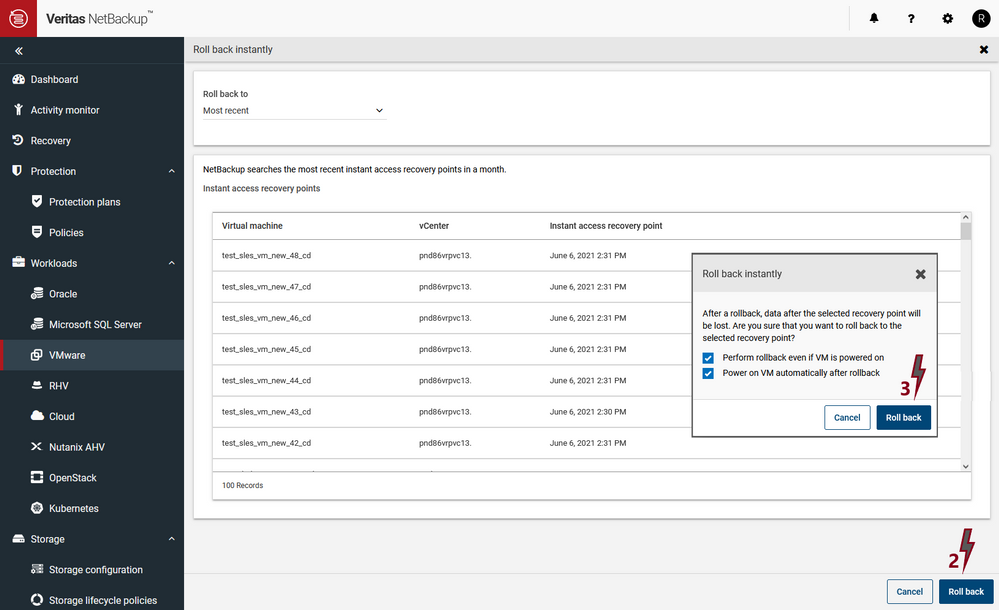The width and height of the screenshot is (999, 610).
Task: Toggle Power on VM automatically after rollback
Action: point(708,373)
